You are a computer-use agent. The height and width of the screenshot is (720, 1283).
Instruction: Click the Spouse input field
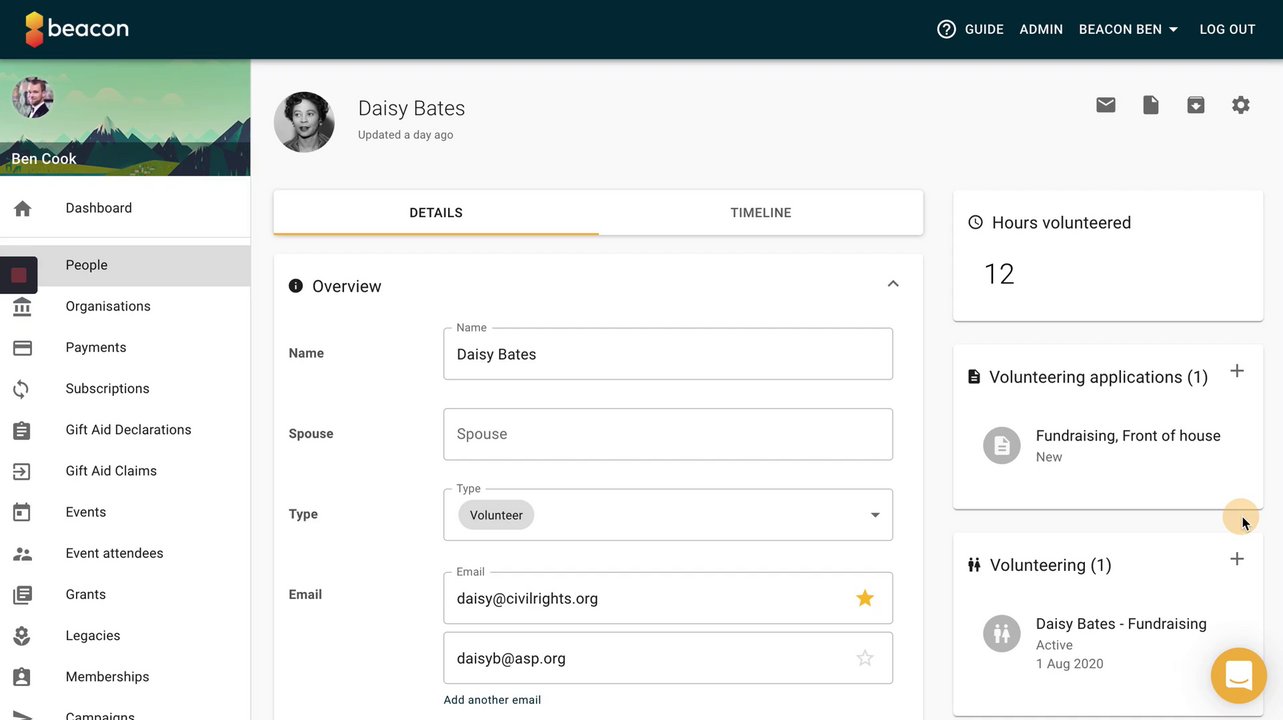click(x=667, y=434)
